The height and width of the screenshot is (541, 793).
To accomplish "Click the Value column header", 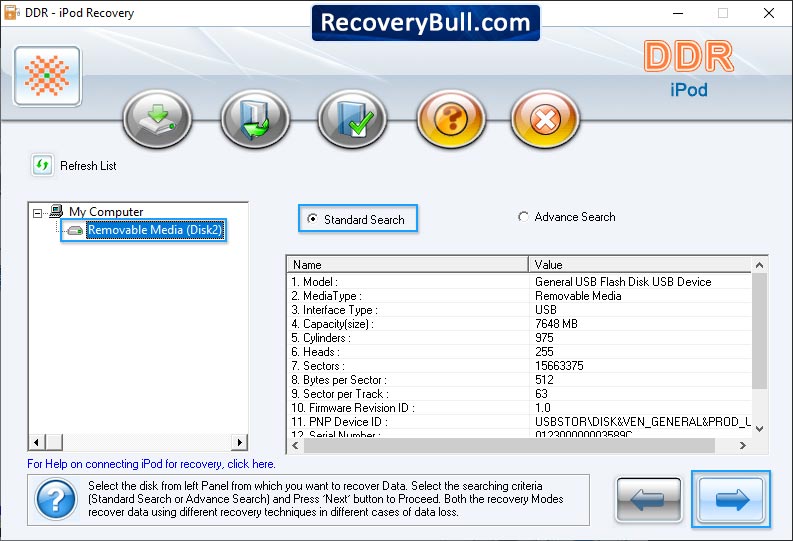I will 639,265.
